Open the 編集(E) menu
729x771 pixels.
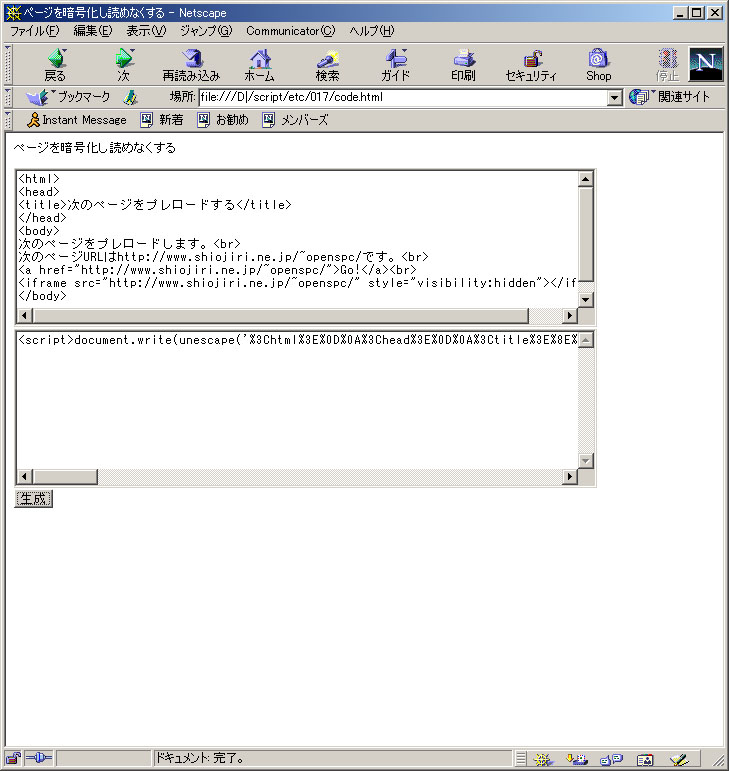pyautogui.click(x=92, y=31)
